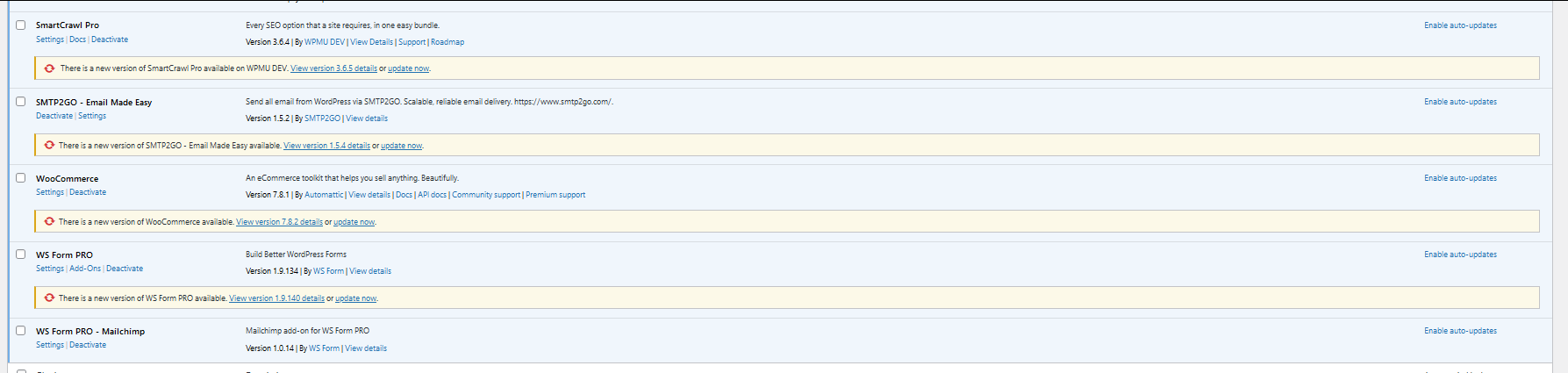View version 3.6.5 details for SmartCrawl
The image size is (1568, 373).
pyautogui.click(x=333, y=68)
